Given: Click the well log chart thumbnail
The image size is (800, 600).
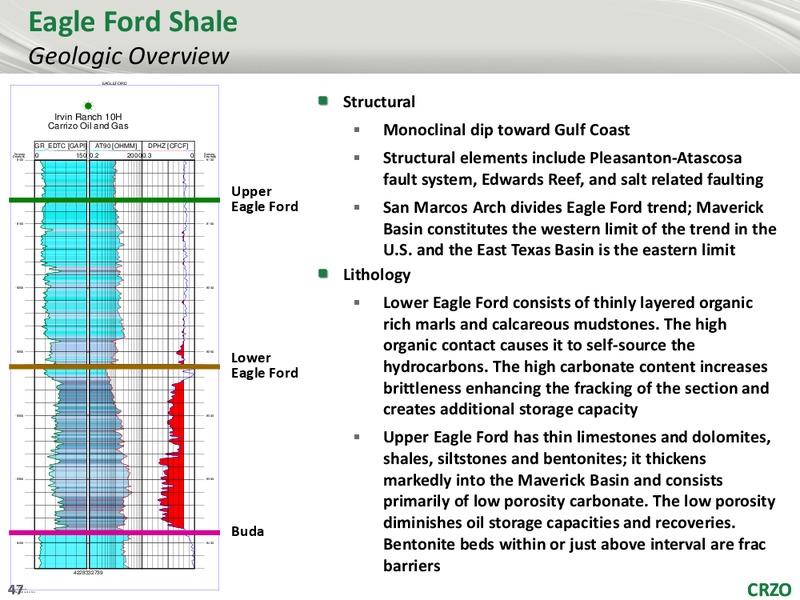Looking at the screenshot, I should click(x=114, y=337).
